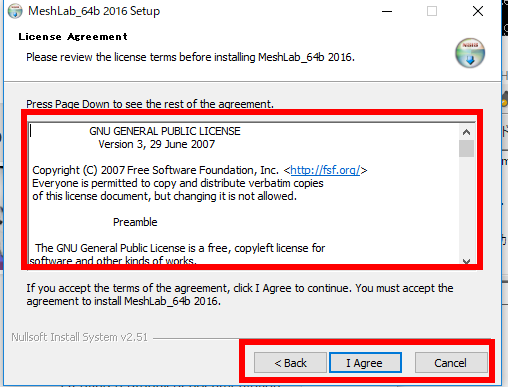
Task: Click the 'Version 3, 29 June 2007' line
Action: [157, 144]
